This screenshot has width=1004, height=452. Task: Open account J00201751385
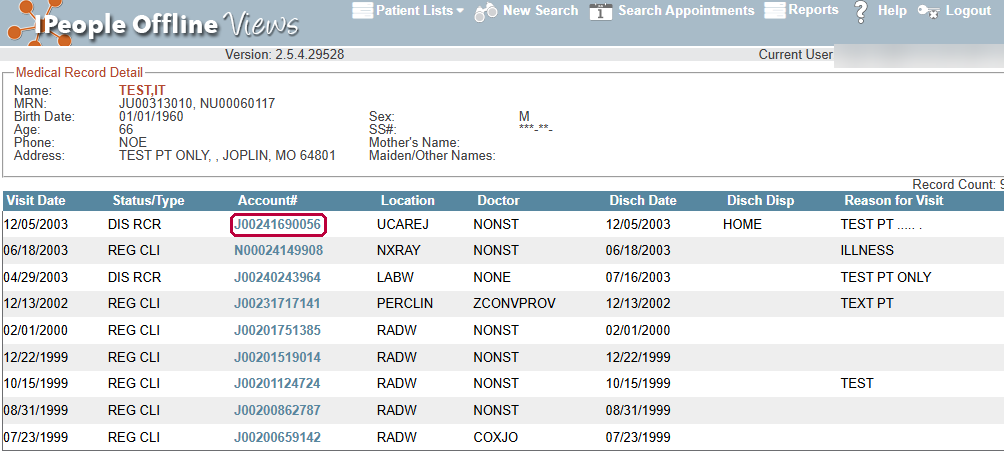(x=277, y=330)
